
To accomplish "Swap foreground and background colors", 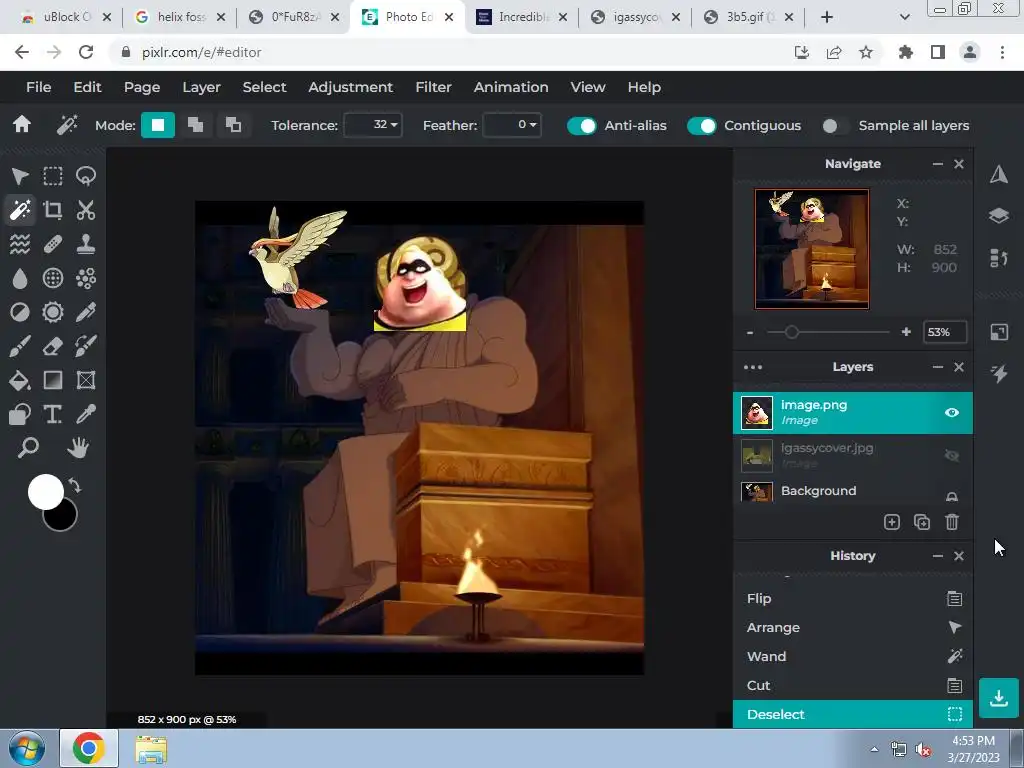I will [x=74, y=486].
